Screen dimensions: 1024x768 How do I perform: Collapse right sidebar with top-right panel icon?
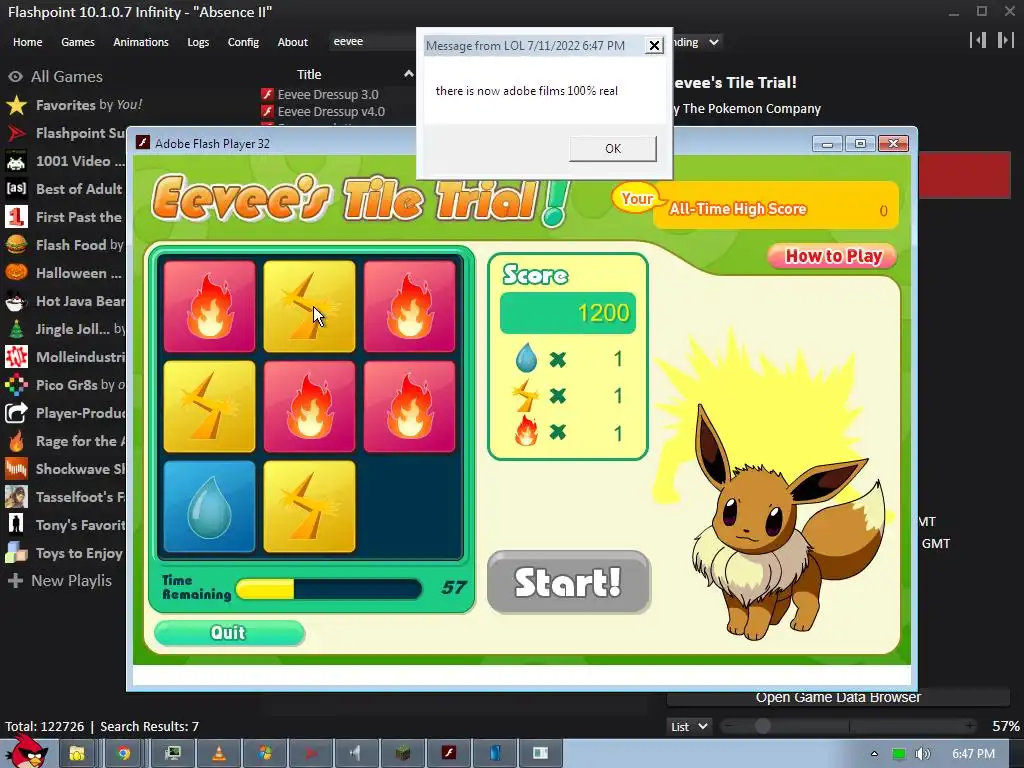click(x=1005, y=40)
